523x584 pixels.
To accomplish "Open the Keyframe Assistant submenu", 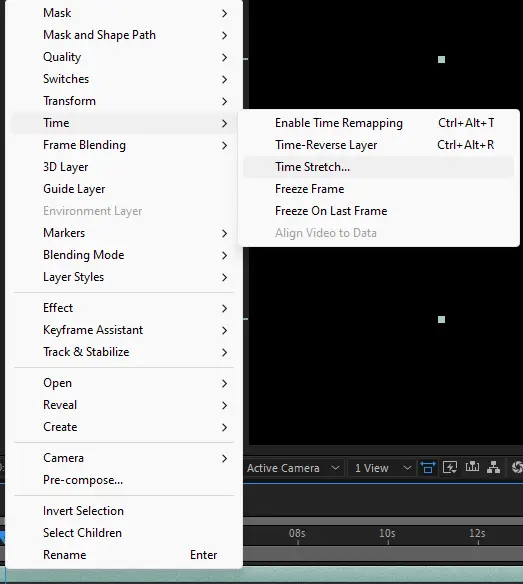I will (124, 330).
